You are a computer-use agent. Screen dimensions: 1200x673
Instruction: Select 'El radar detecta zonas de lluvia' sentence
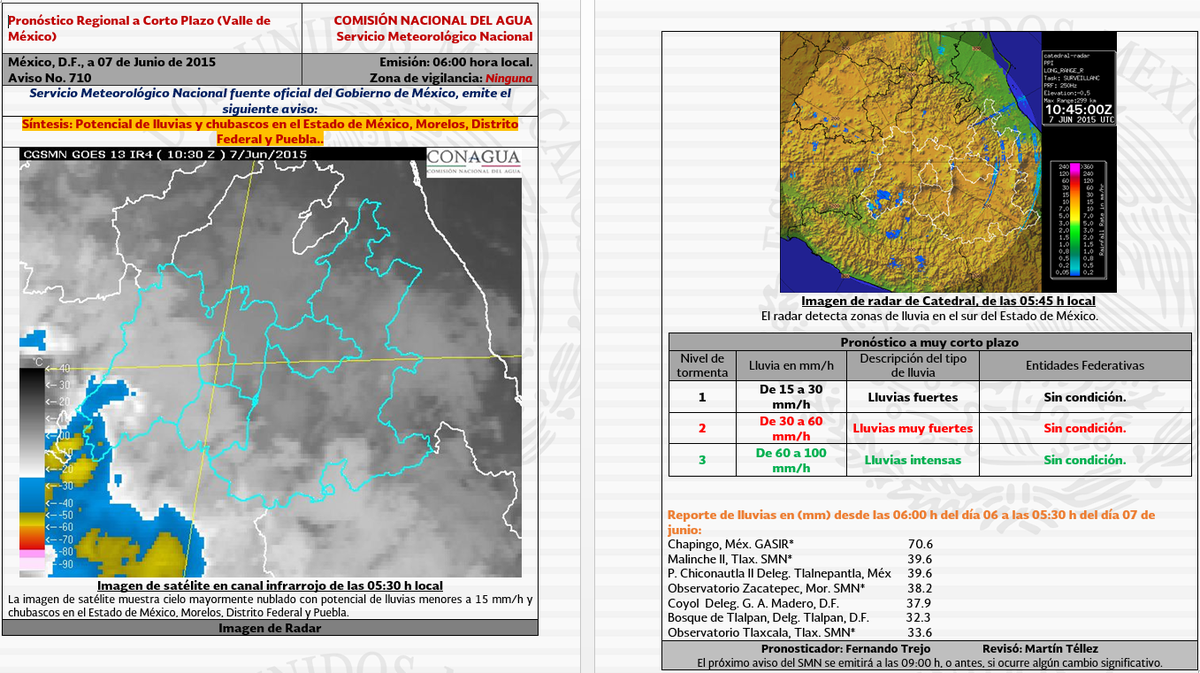(x=929, y=316)
